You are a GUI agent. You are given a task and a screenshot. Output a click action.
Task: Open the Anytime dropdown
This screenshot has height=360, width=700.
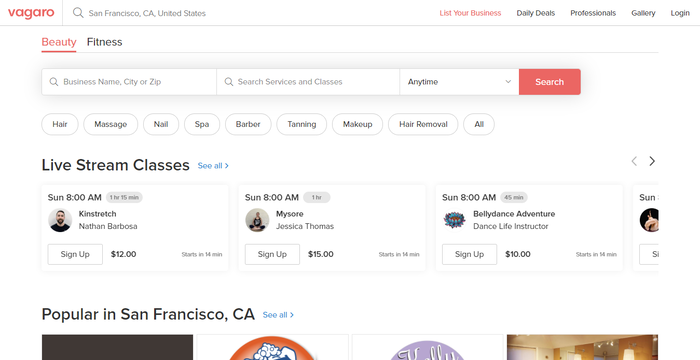pos(459,82)
